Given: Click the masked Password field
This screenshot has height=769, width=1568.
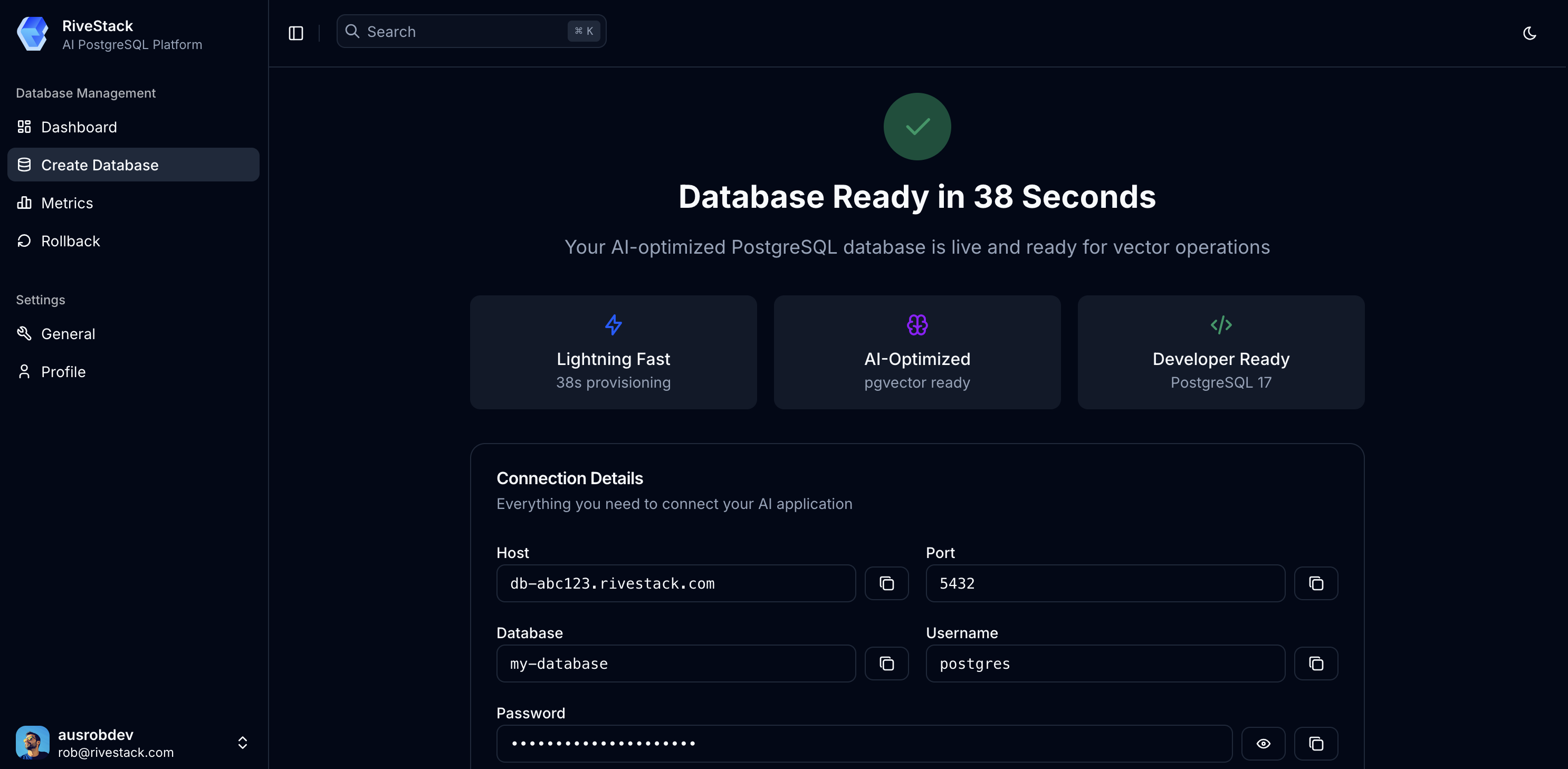Looking at the screenshot, I should pos(864,744).
